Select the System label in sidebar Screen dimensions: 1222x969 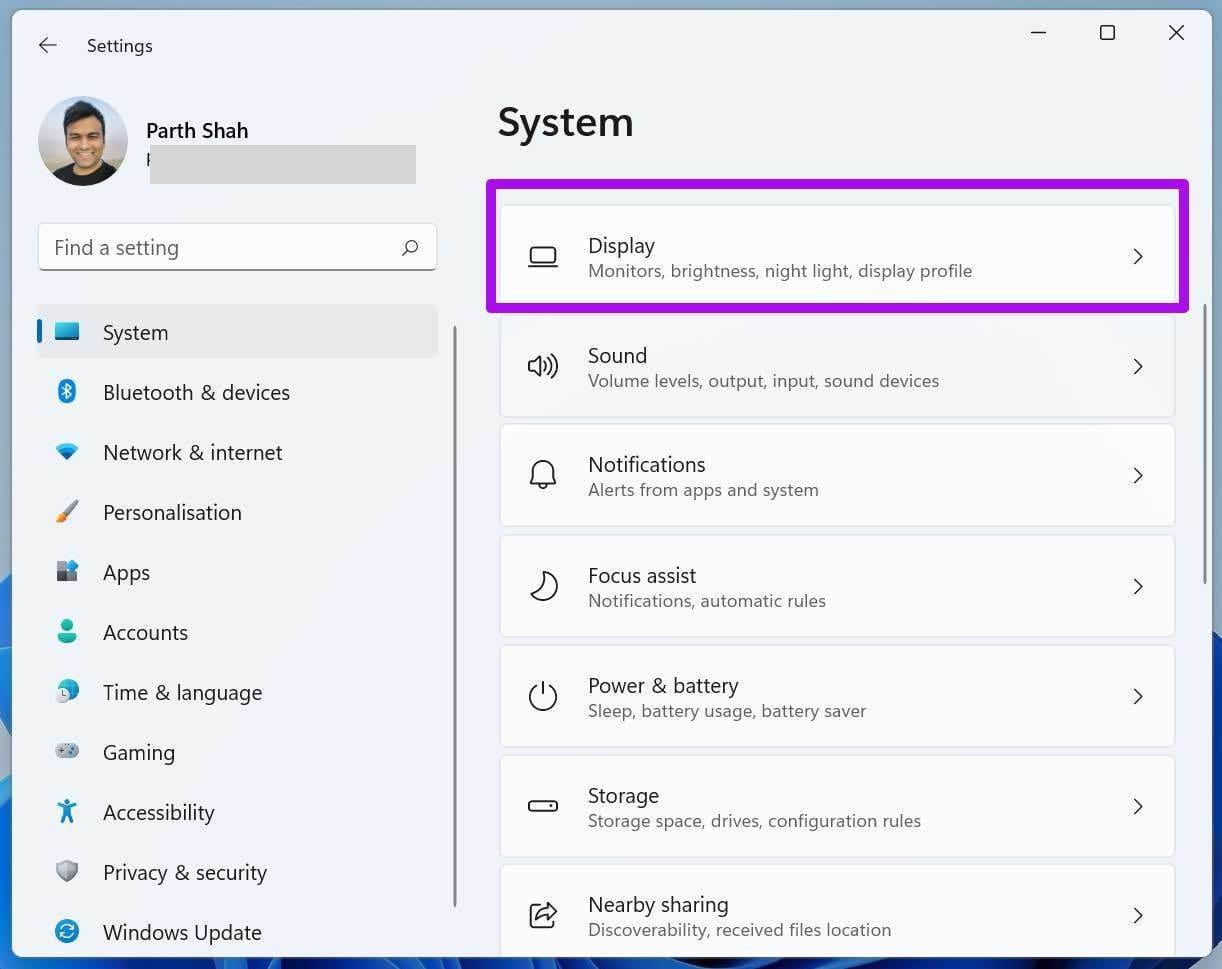(x=135, y=333)
